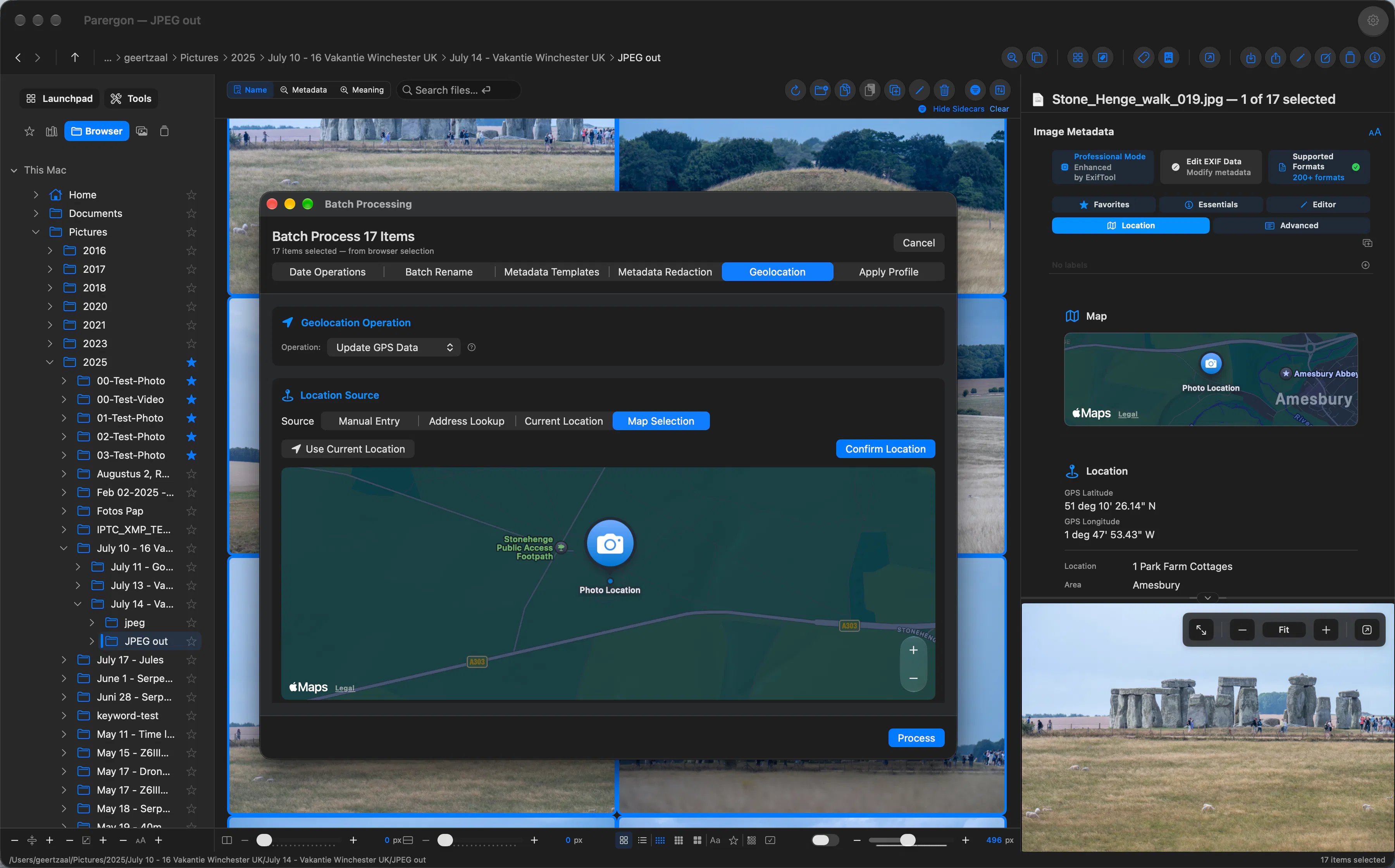Switch to the Batch Rename tab
Screen dimensions: 1395x868
click(x=439, y=272)
